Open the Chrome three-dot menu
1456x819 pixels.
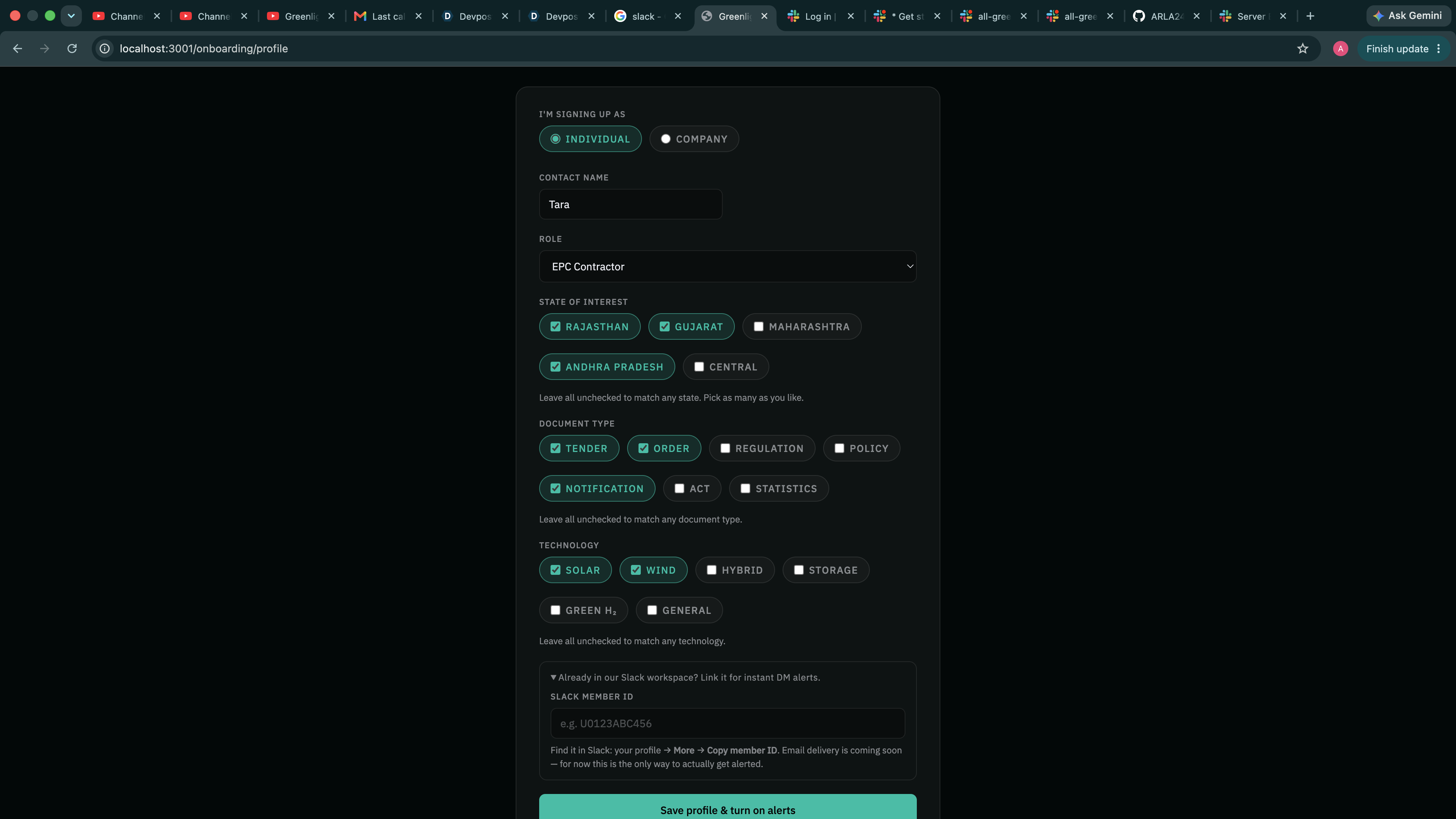pyautogui.click(x=1439, y=49)
